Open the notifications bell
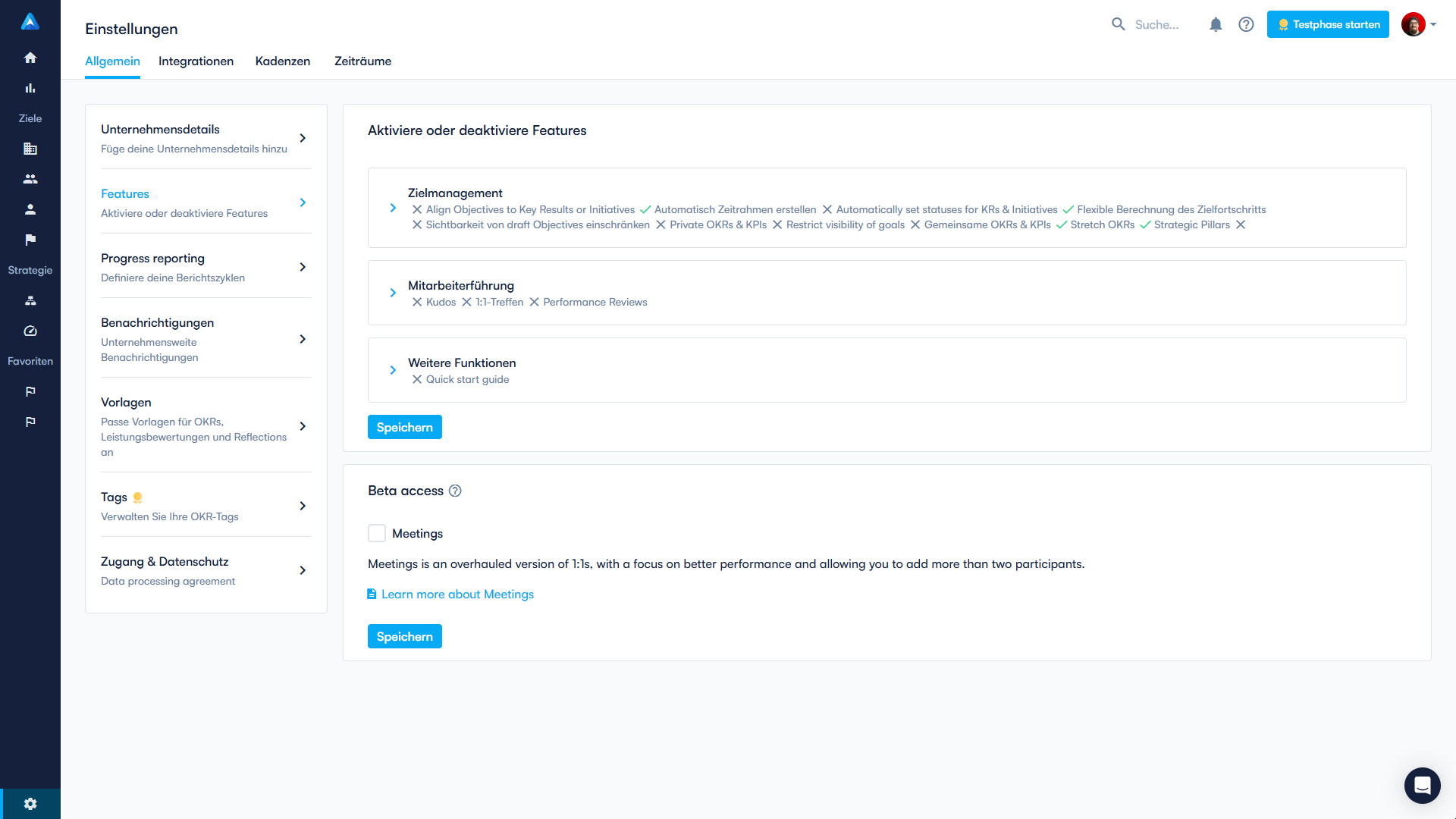The width and height of the screenshot is (1456, 819). click(1216, 24)
